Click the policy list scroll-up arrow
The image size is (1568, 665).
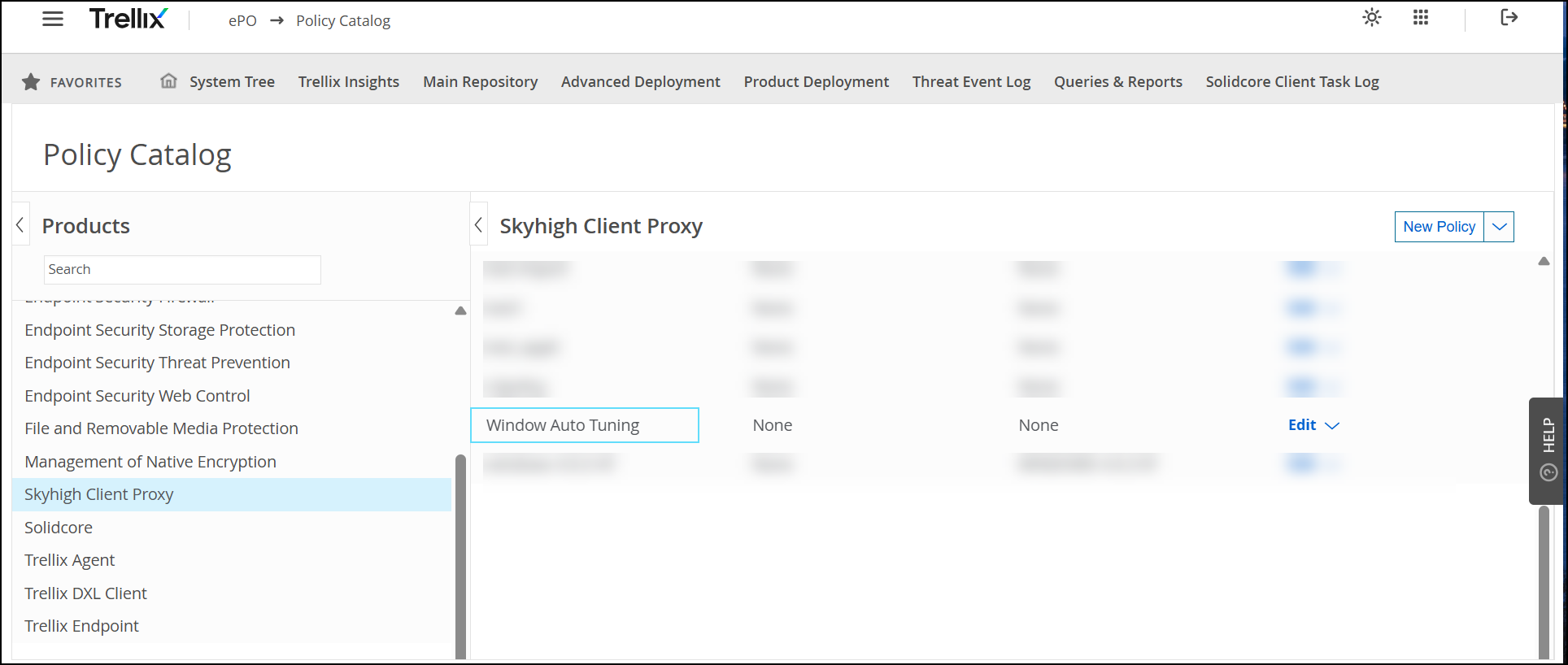1544,261
